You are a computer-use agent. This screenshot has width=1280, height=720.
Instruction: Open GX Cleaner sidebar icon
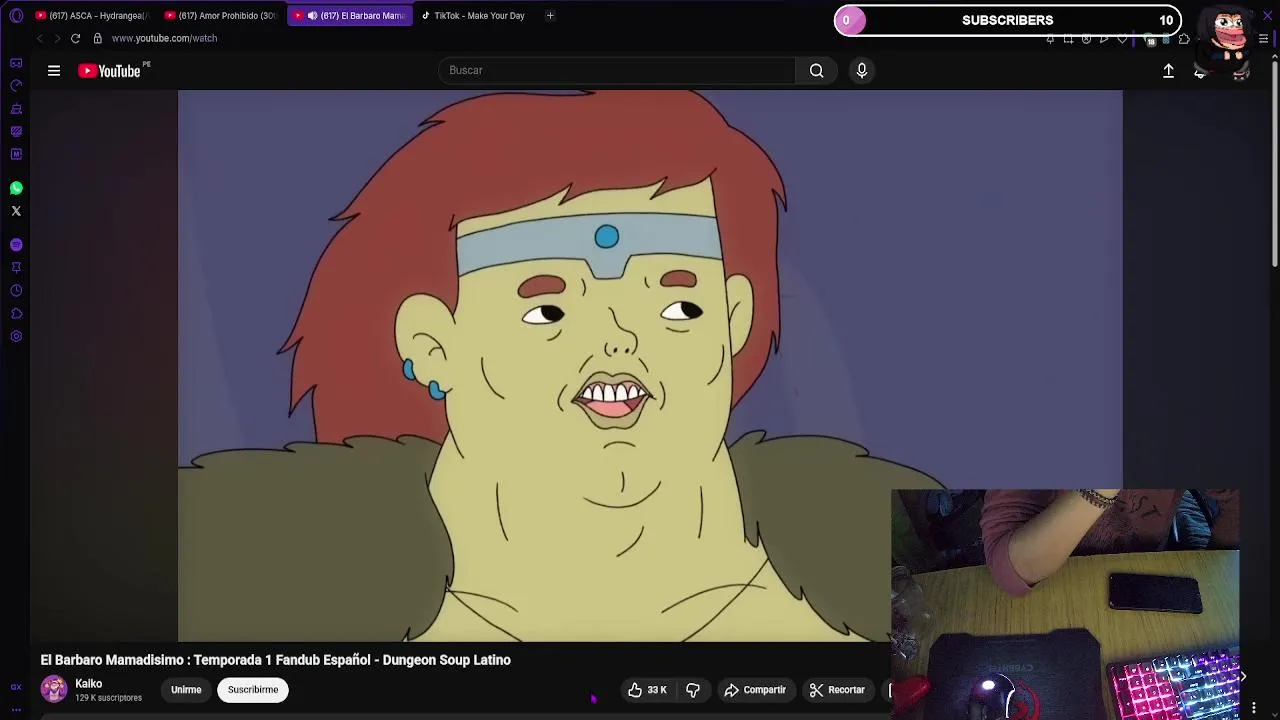pyautogui.click(x=16, y=109)
